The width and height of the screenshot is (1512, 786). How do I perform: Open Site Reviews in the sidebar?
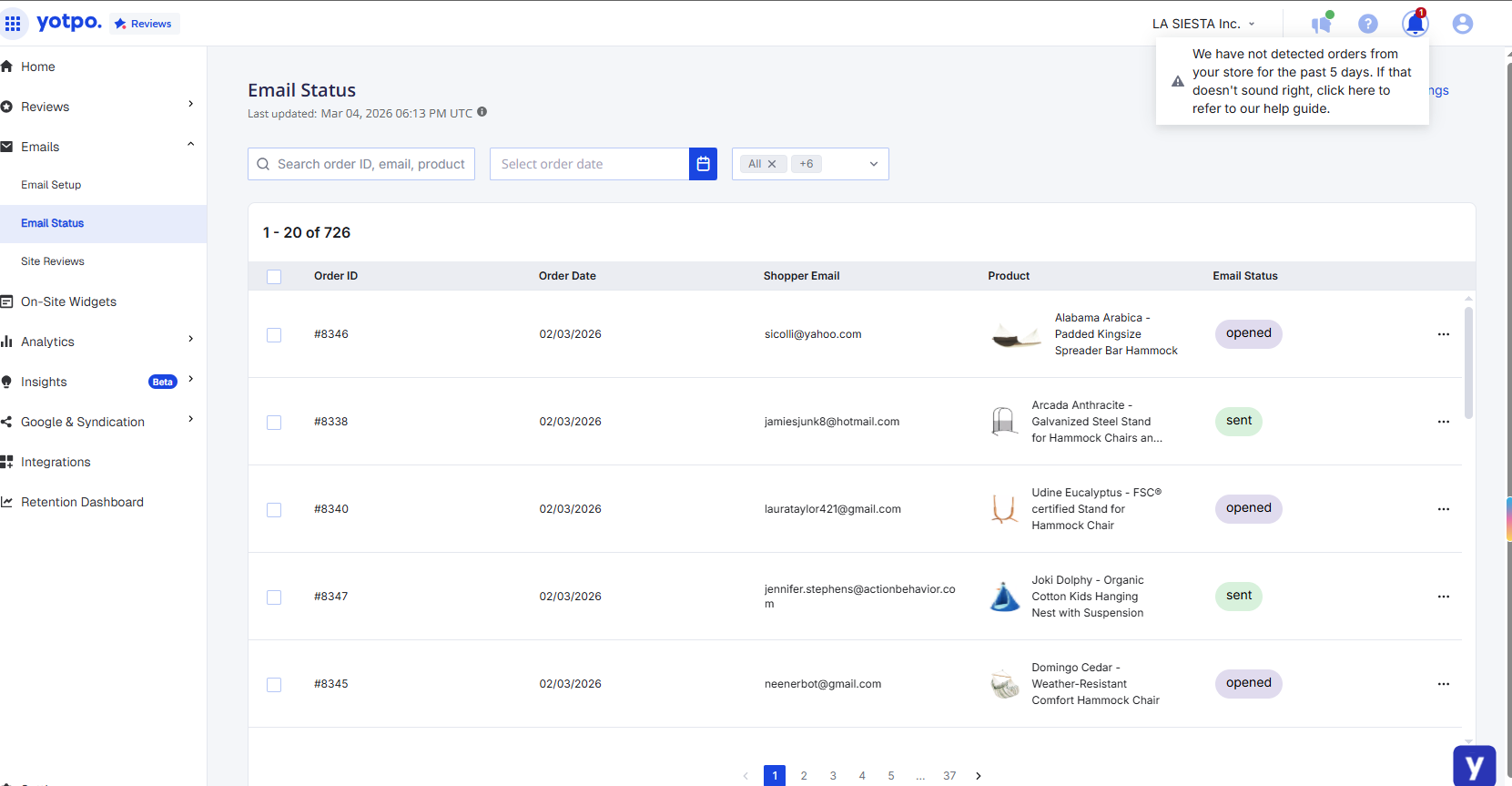53,261
